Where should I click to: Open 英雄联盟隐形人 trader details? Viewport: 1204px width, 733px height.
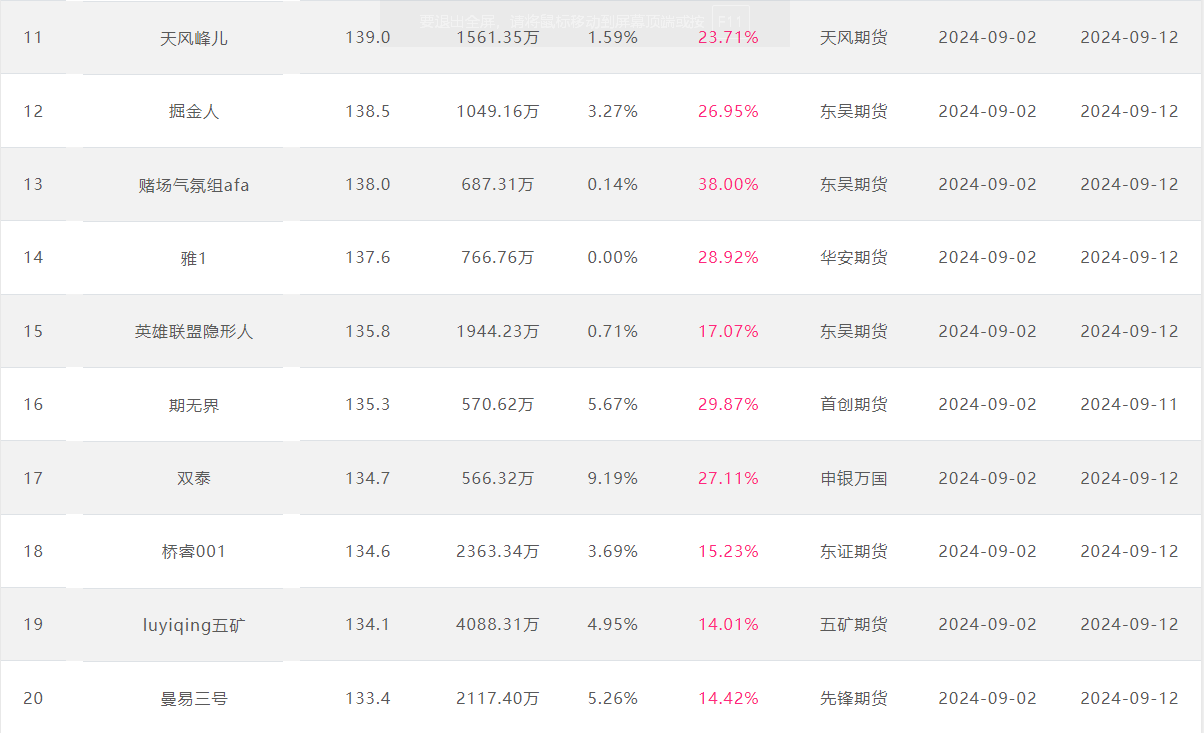194,331
